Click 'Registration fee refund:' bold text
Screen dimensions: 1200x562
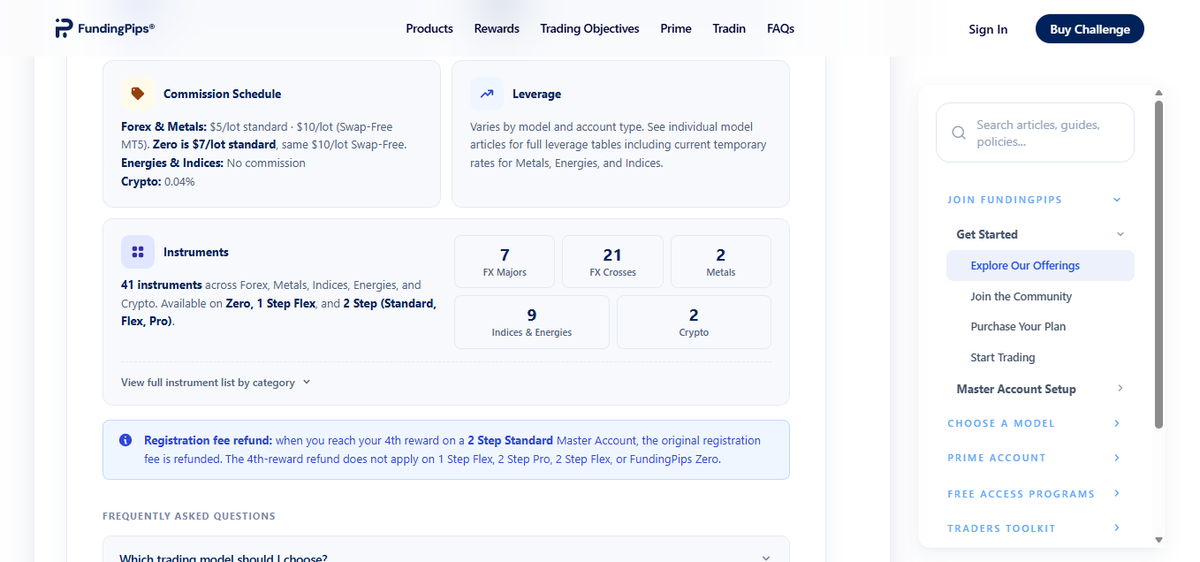[208, 440]
